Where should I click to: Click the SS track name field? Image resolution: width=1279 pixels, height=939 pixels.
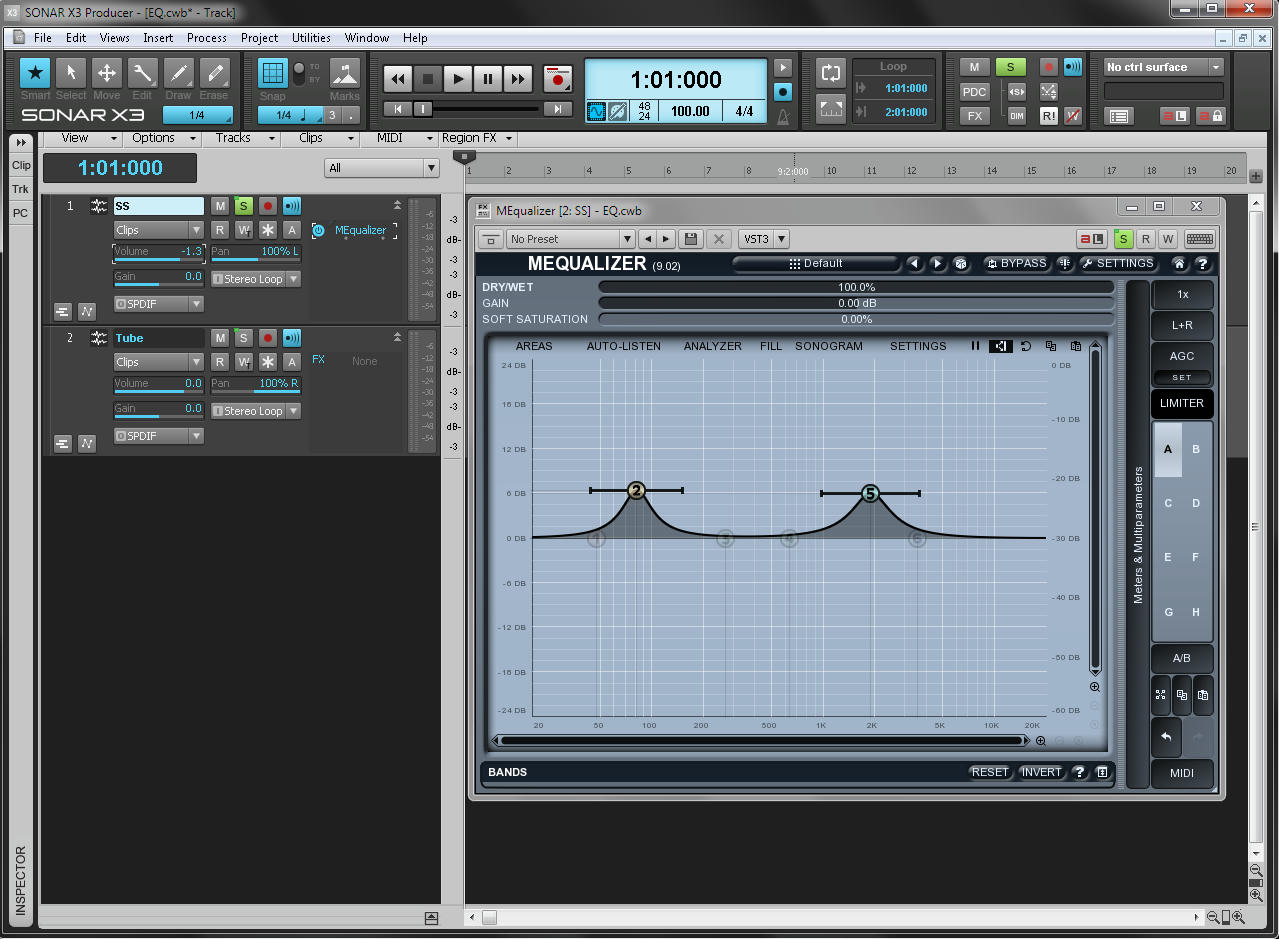[158, 206]
